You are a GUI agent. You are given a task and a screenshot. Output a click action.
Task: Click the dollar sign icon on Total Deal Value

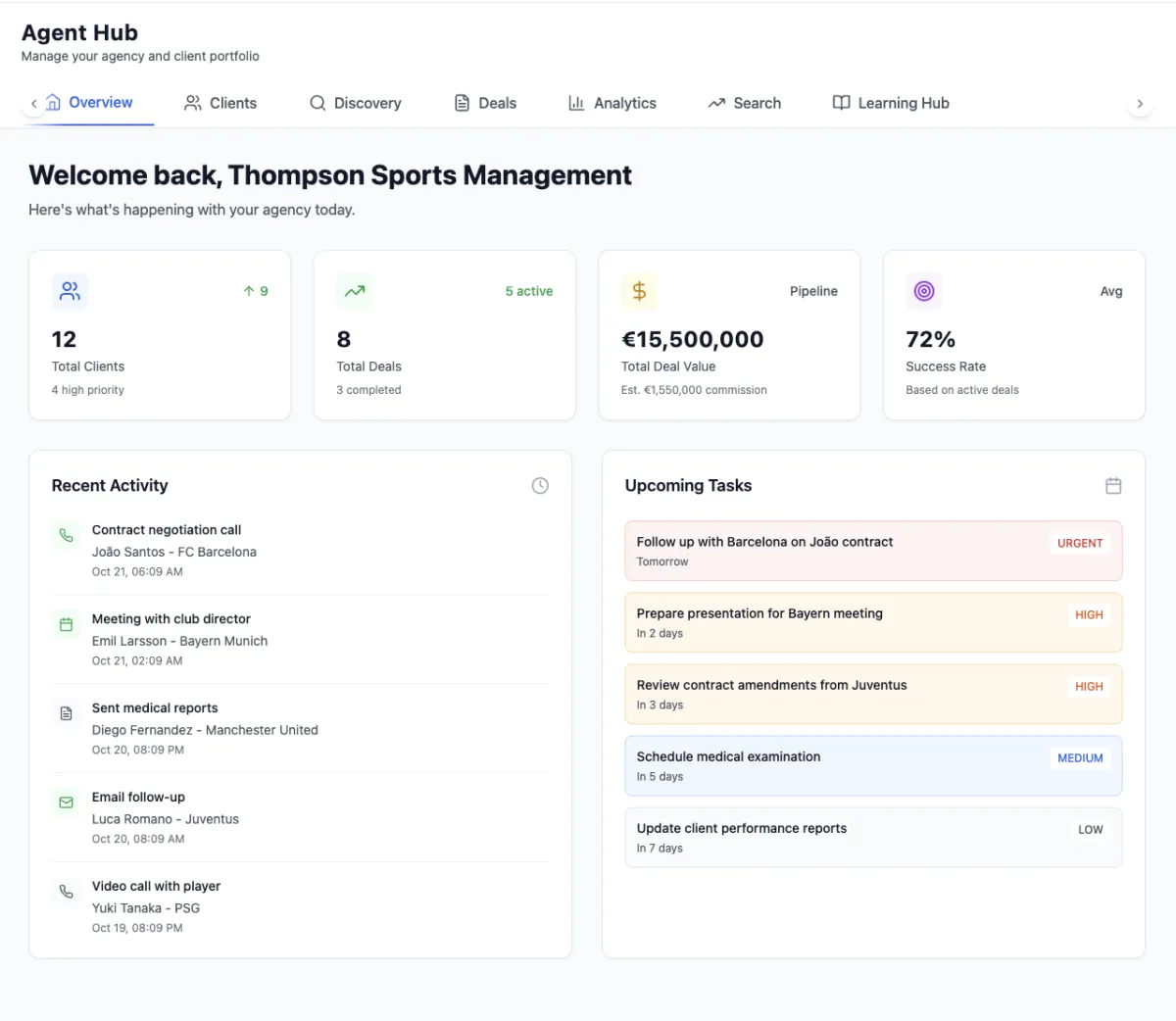pos(639,291)
